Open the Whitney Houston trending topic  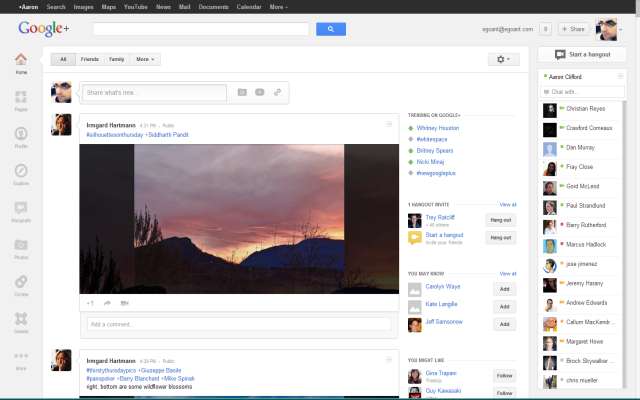[438, 128]
